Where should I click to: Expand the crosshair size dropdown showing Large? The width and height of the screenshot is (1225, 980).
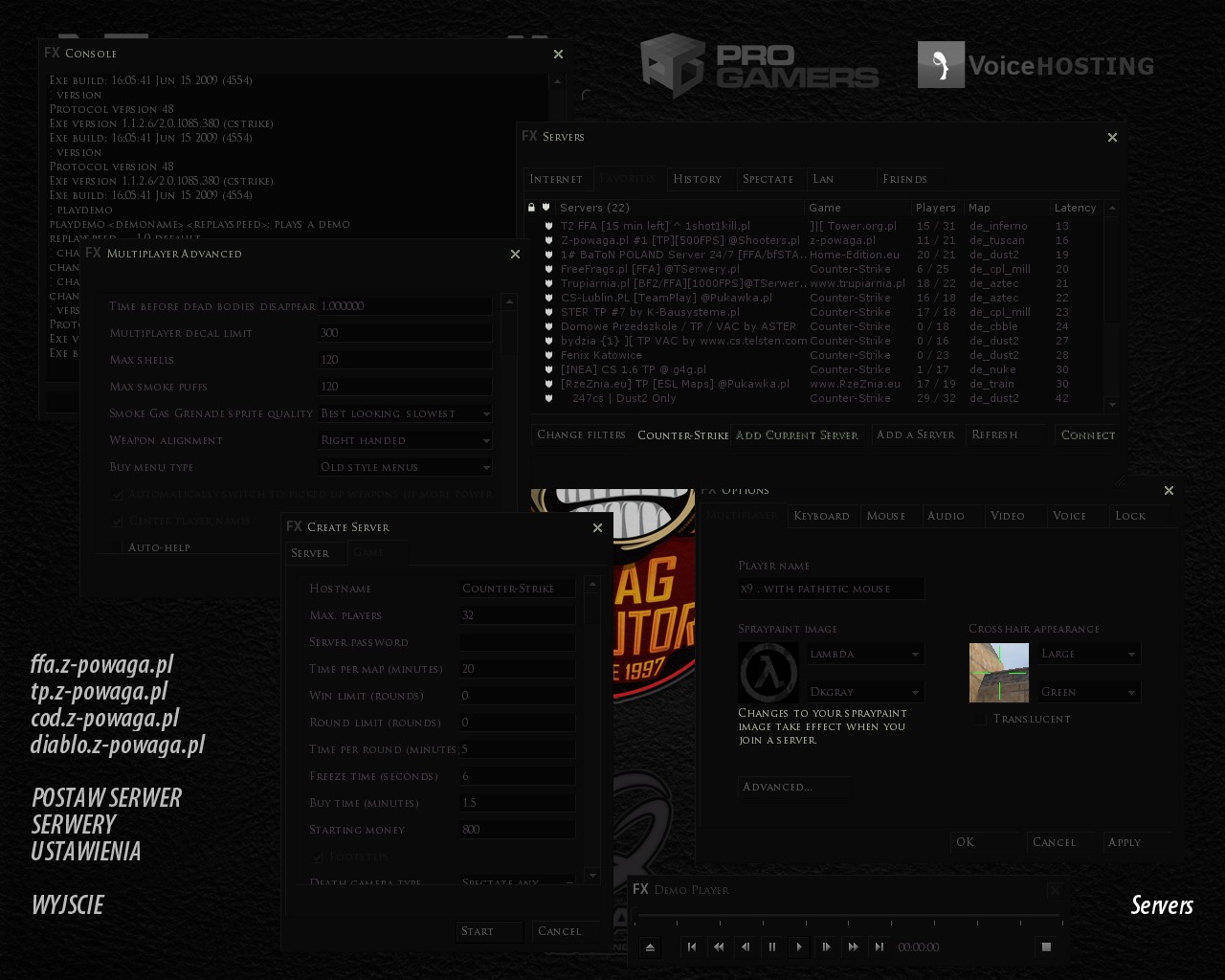1089,654
